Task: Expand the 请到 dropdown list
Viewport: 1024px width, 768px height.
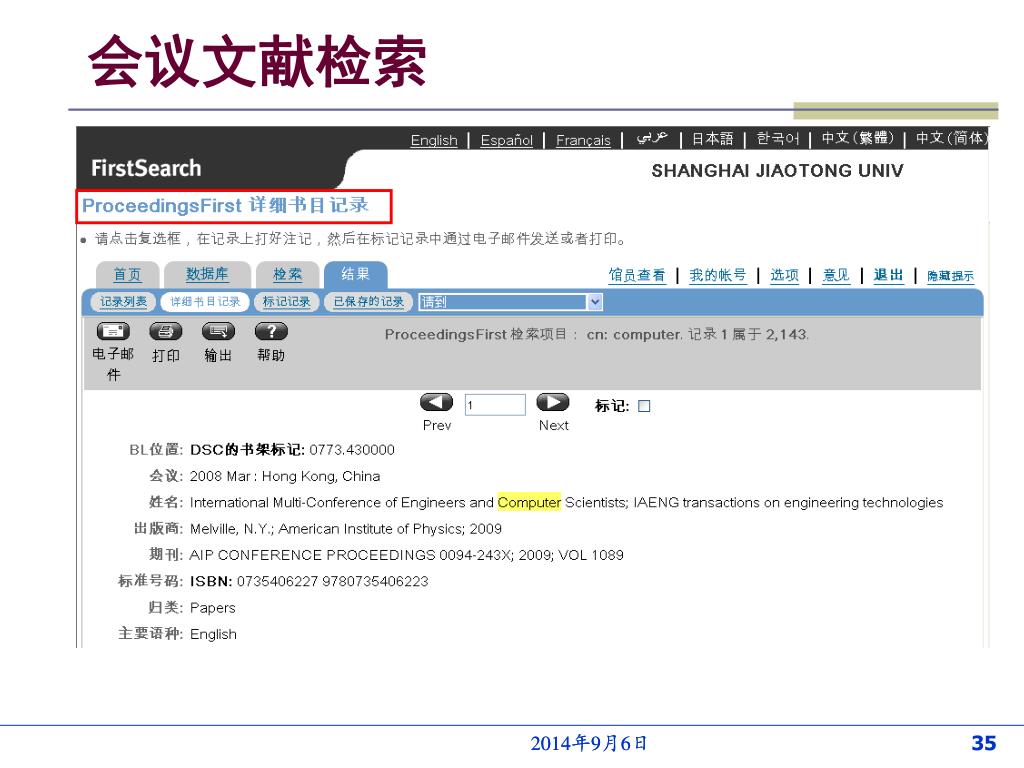Action: click(x=595, y=302)
